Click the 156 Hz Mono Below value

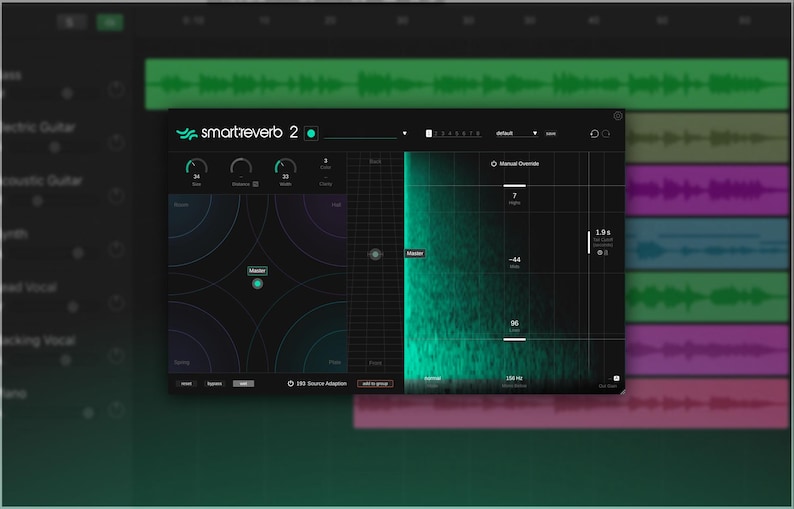(514, 378)
